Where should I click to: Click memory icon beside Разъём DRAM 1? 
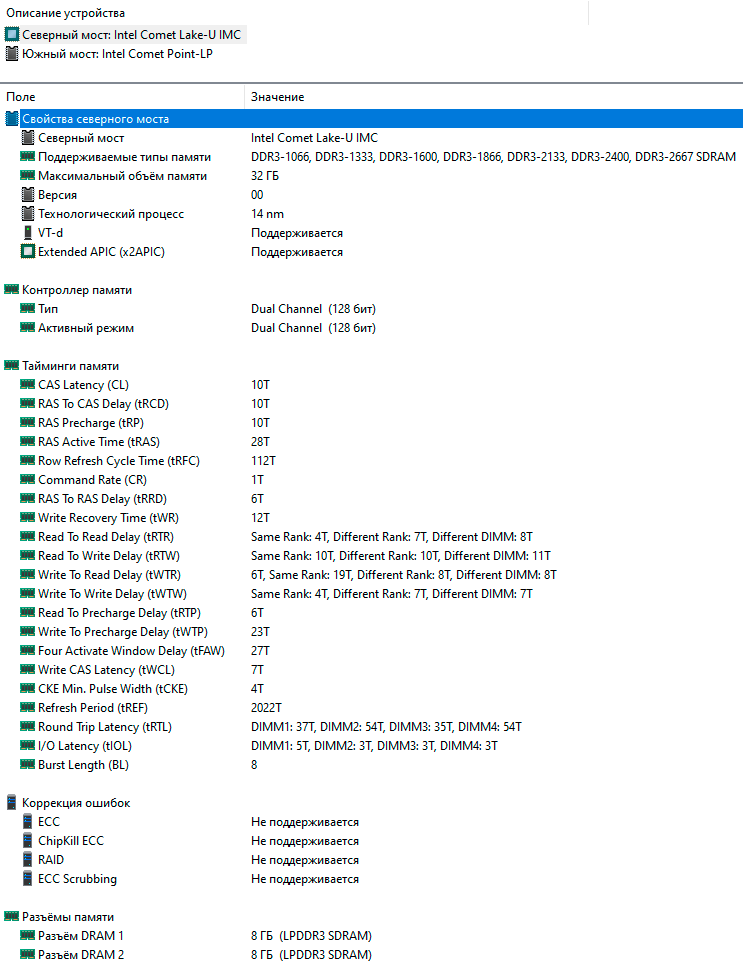27,935
